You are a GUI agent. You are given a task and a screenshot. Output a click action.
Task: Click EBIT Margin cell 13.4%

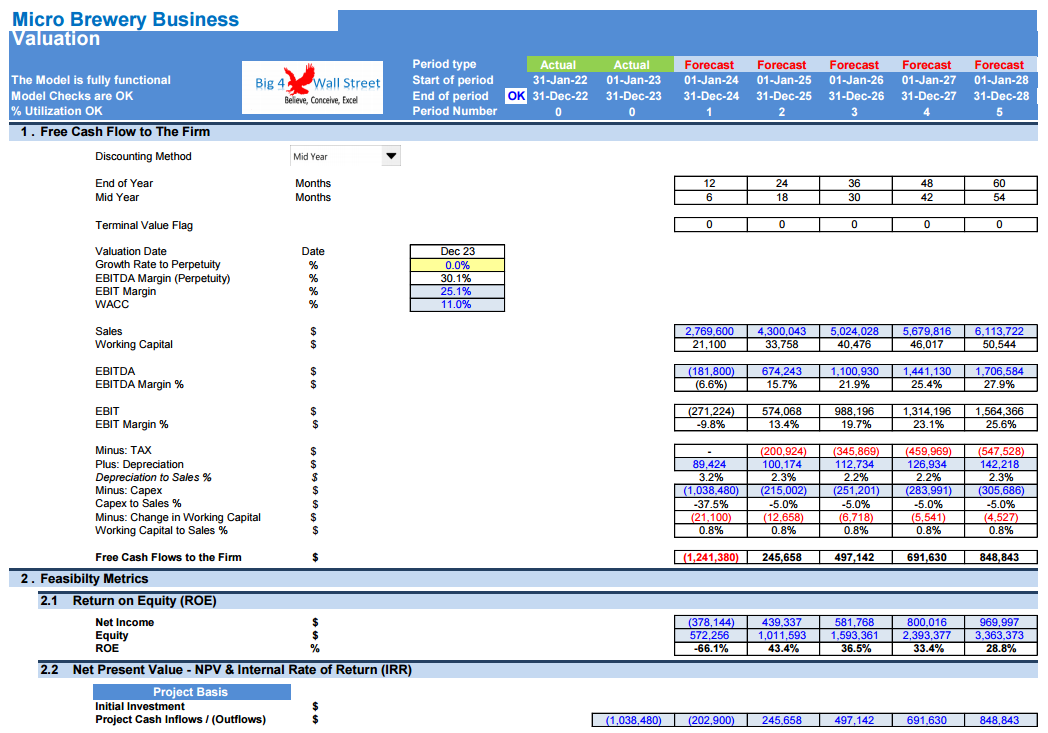coord(783,425)
